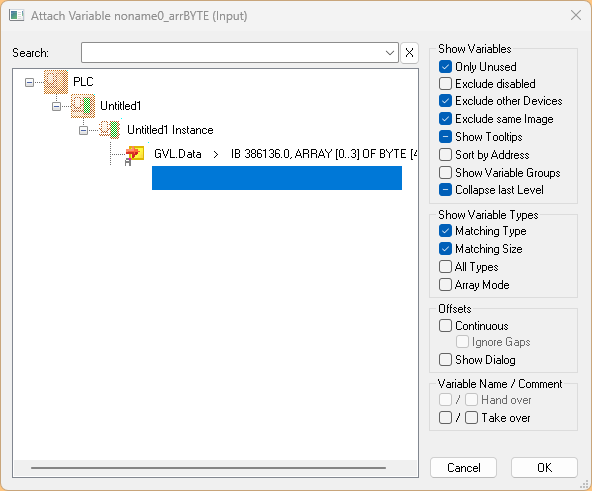Toggle Exclude same Image checkbox
Screen dimensions: 592x491
click(446, 119)
